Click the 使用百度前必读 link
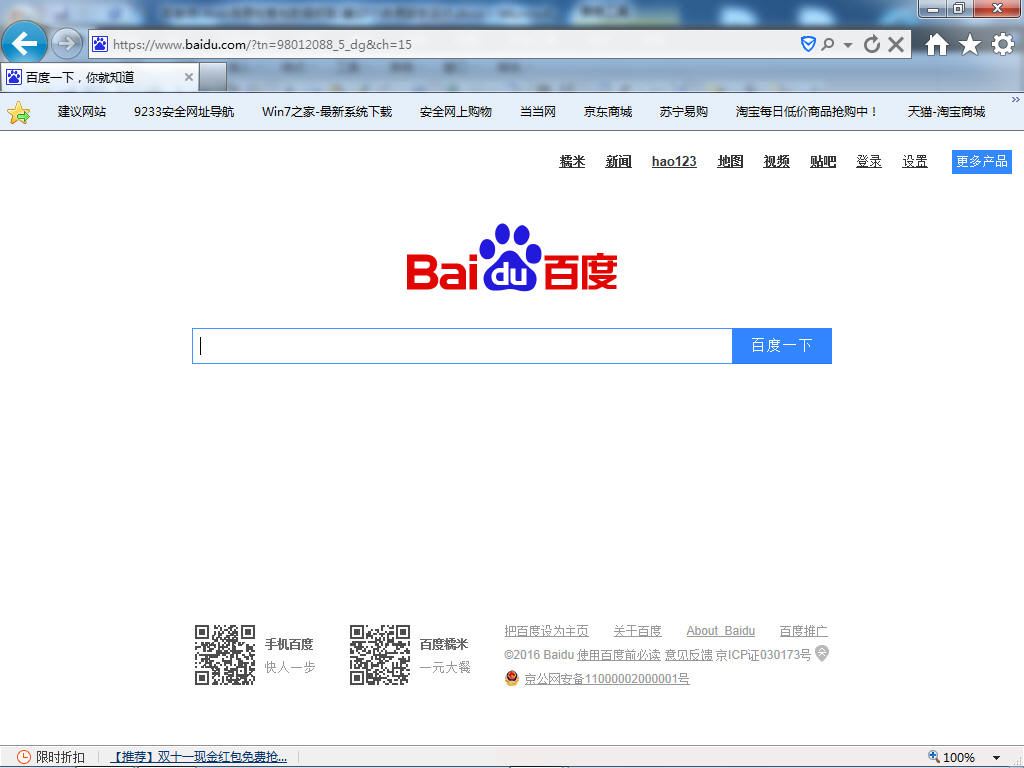1024x768 pixels. pyautogui.click(x=618, y=654)
